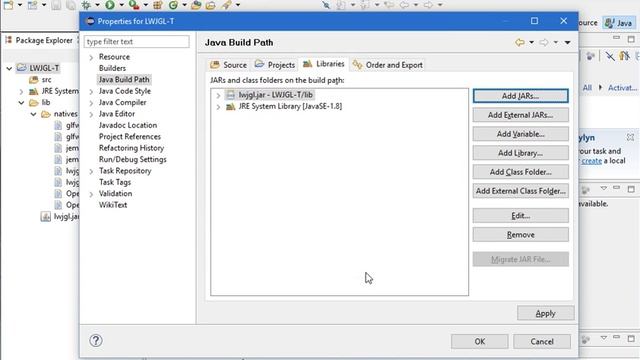Open the view menu triangle in Properties dialog header
Viewport: 640px width, 360px height.
(x=567, y=42)
